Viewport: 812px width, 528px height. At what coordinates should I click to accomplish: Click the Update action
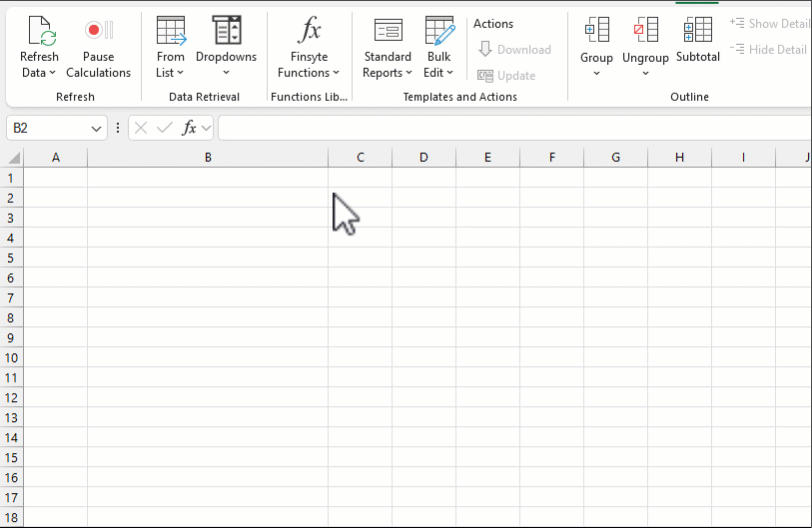point(506,76)
